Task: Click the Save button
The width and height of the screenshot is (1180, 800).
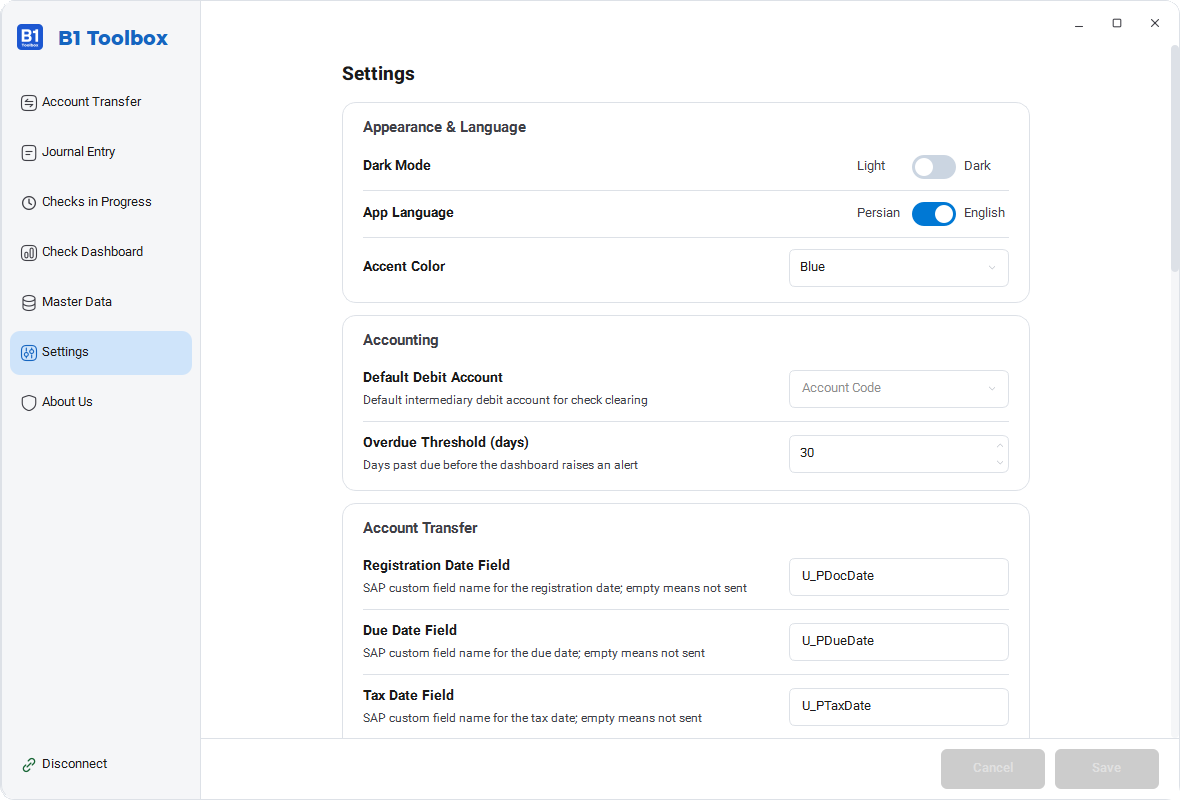Action: coord(1106,768)
